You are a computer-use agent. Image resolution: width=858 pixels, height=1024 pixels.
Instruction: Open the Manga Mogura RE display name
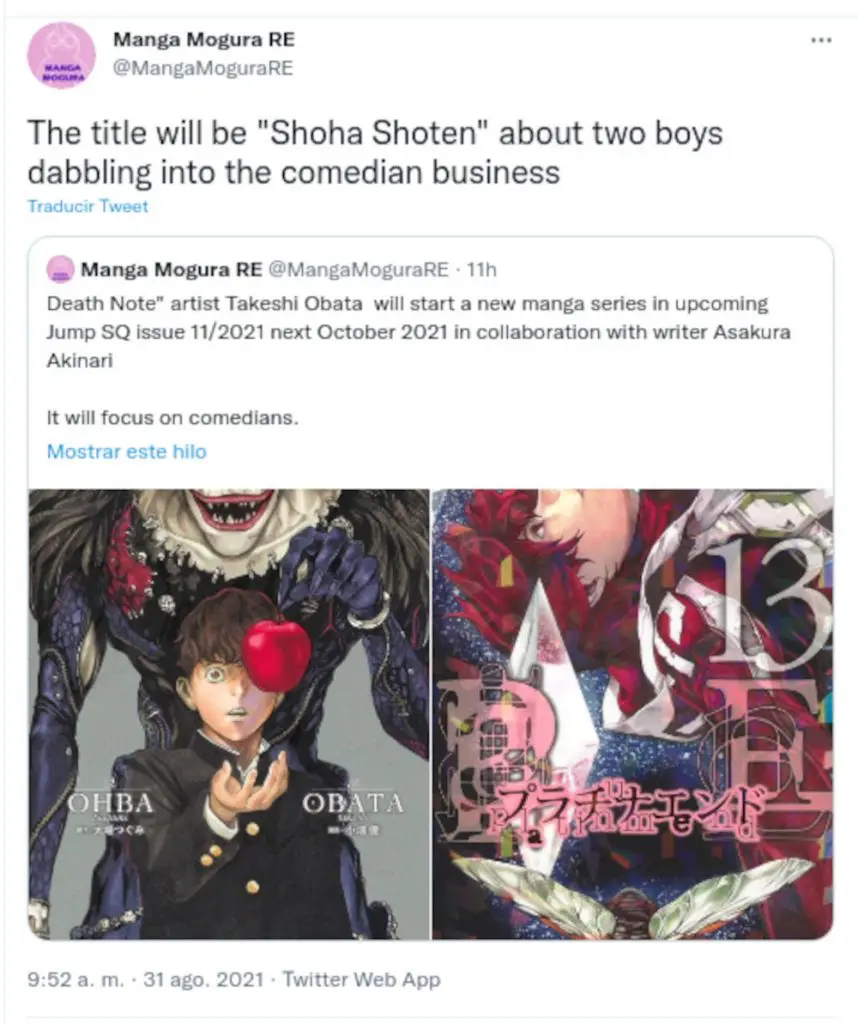click(x=204, y=39)
